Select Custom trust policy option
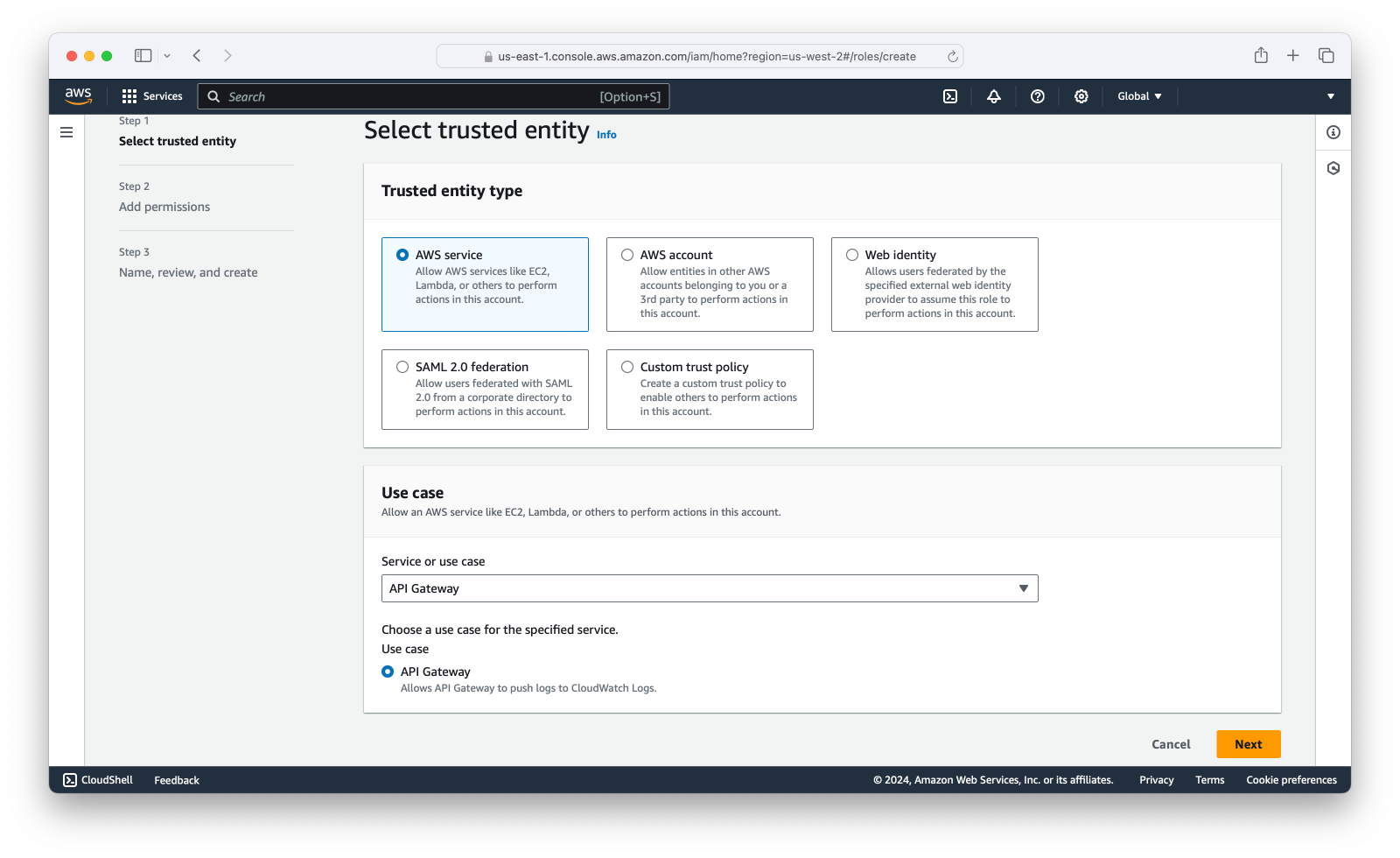Image resolution: width=1400 pixels, height=858 pixels. [627, 367]
